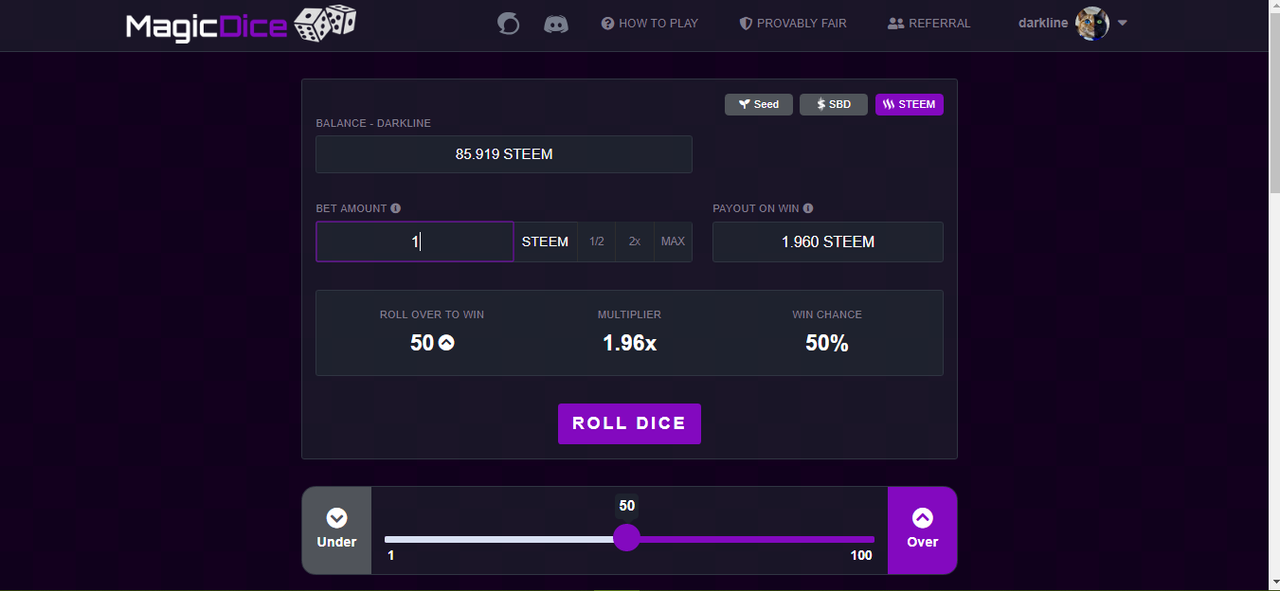This screenshot has height=591, width=1280.
Task: Click the slider value label 50
Action: click(627, 506)
